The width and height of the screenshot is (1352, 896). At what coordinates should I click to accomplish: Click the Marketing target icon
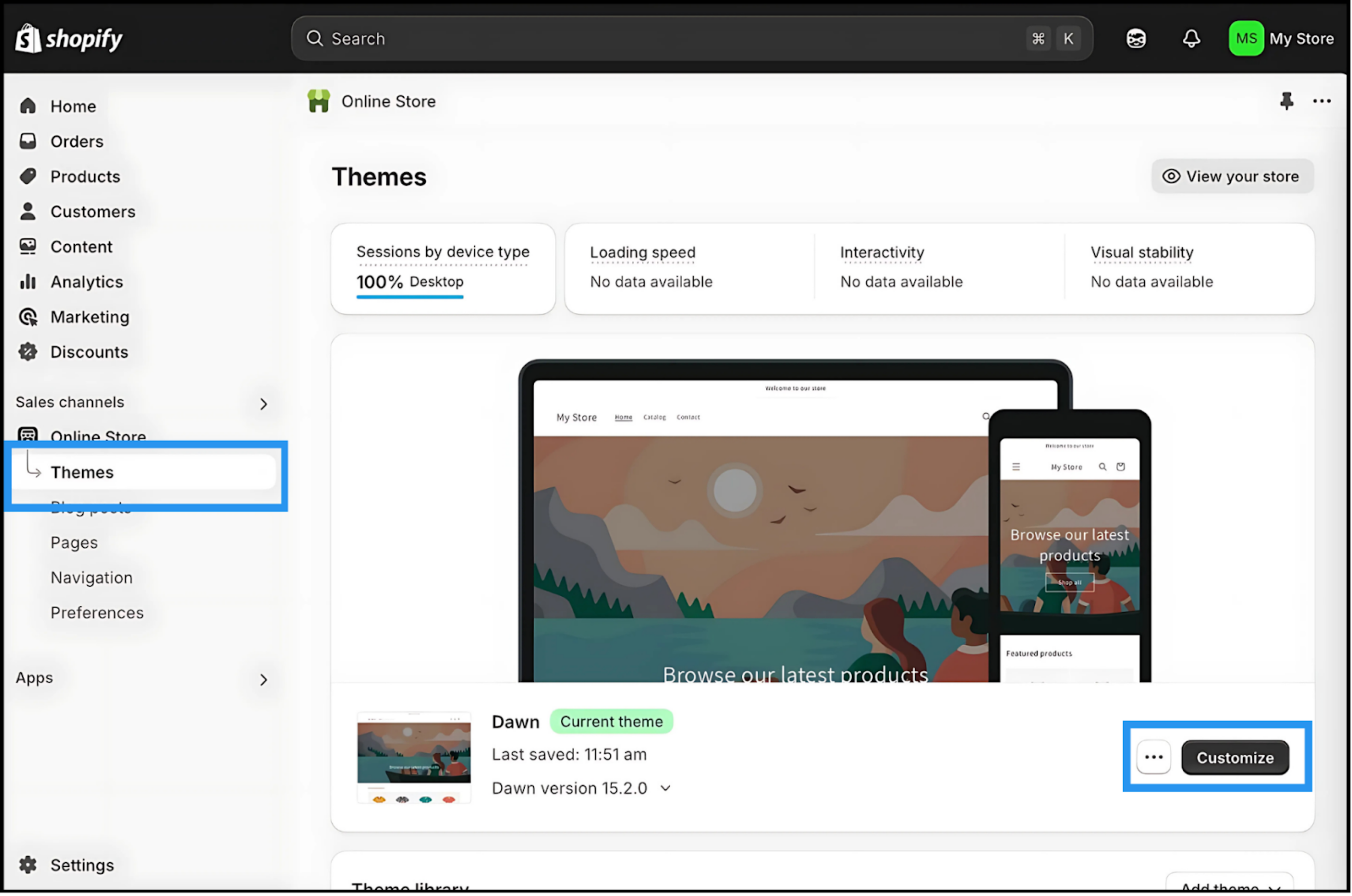point(27,316)
